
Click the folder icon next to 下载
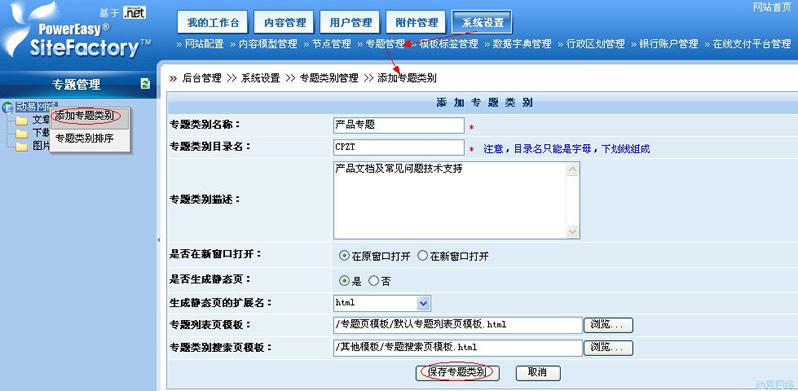[x=21, y=133]
